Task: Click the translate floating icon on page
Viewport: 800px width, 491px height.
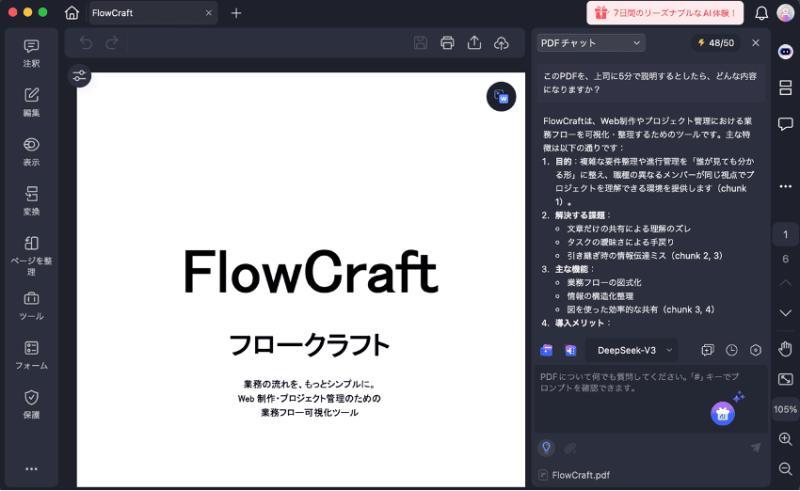Action: [501, 96]
